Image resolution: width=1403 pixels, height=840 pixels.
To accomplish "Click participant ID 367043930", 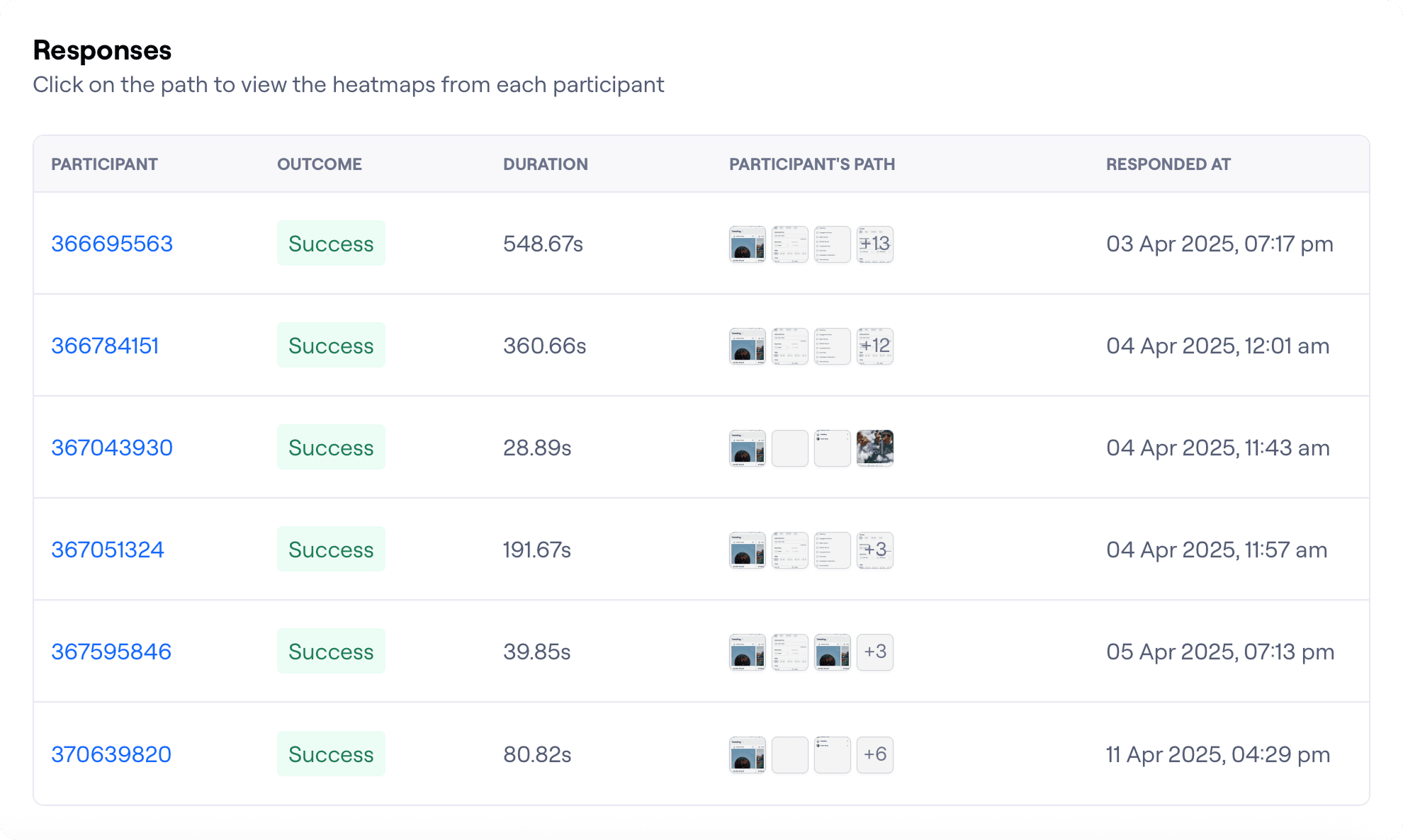I will 112,448.
